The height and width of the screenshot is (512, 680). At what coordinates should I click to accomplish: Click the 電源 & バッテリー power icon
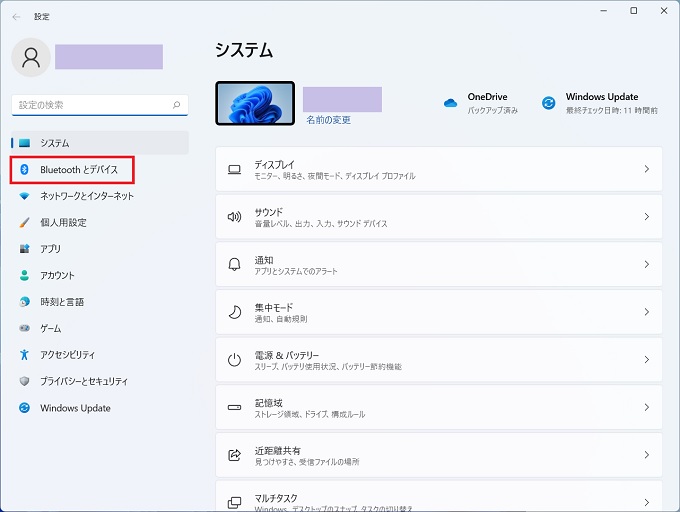point(235,360)
